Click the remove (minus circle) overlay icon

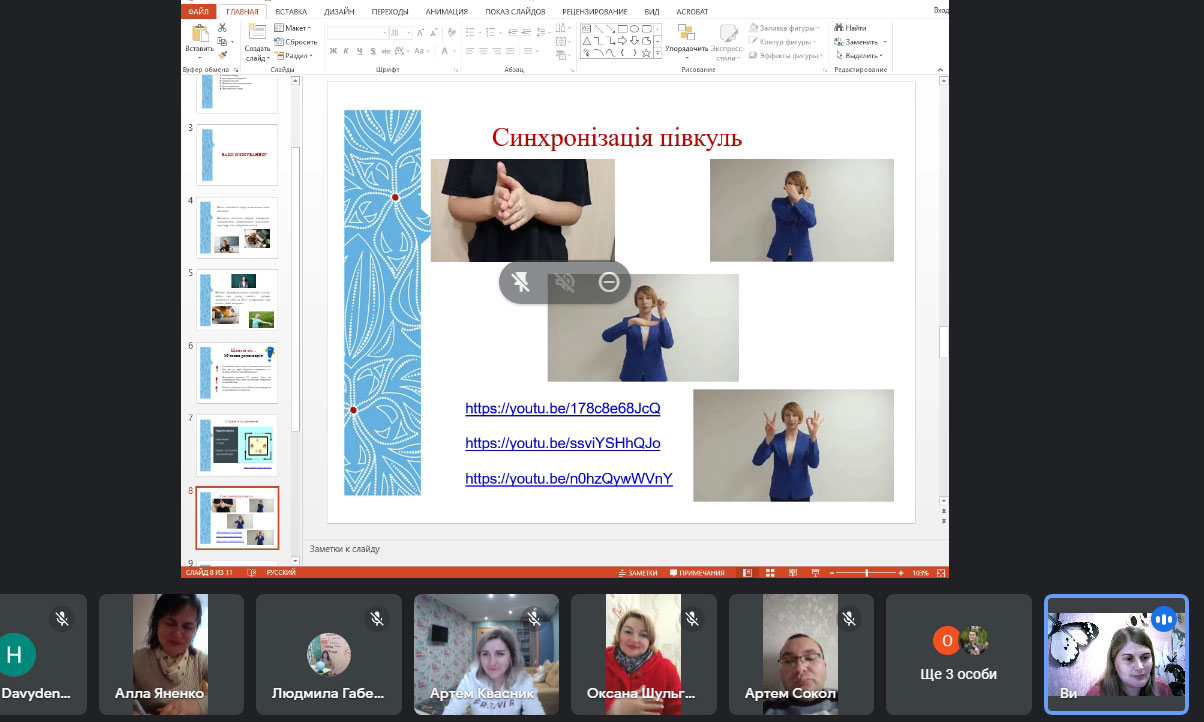[x=609, y=282]
